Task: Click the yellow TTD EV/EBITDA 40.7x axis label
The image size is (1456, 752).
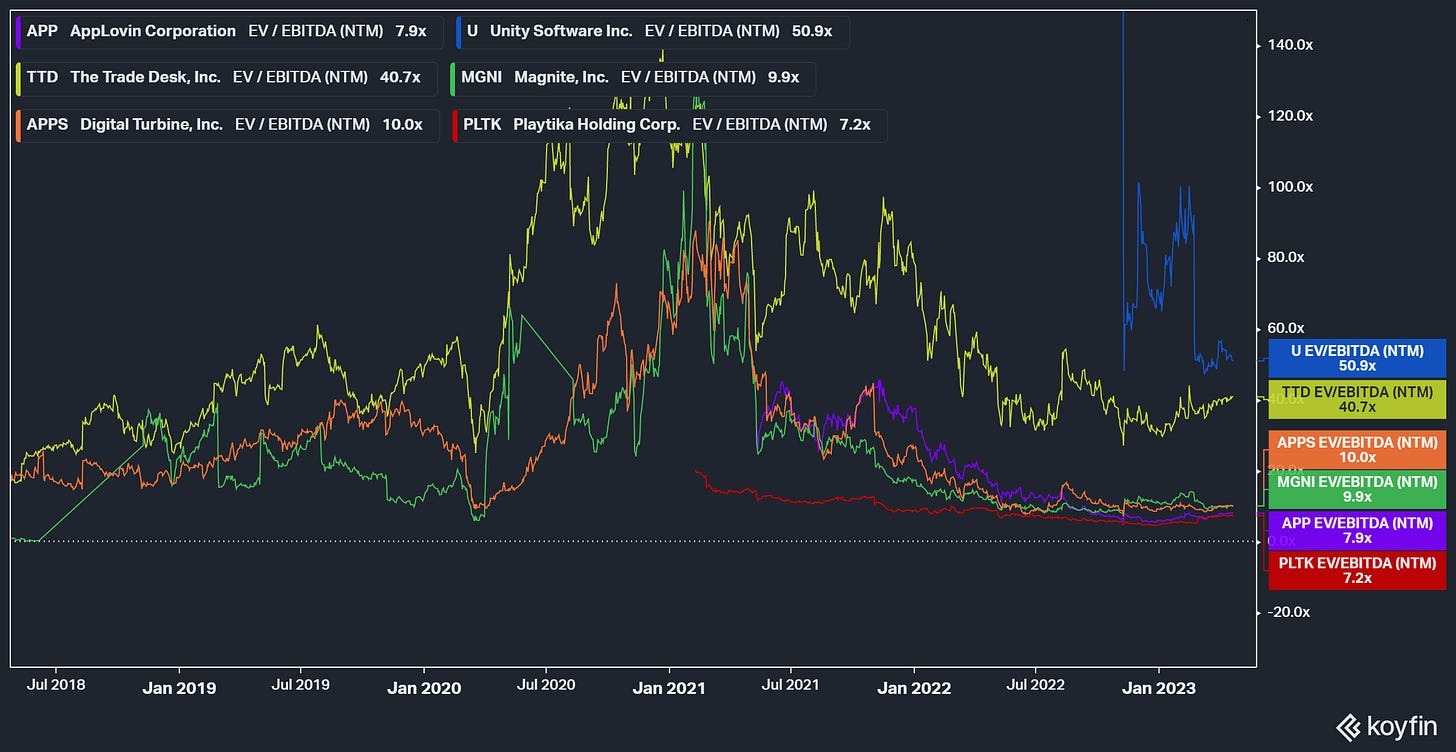Action: (x=1357, y=399)
